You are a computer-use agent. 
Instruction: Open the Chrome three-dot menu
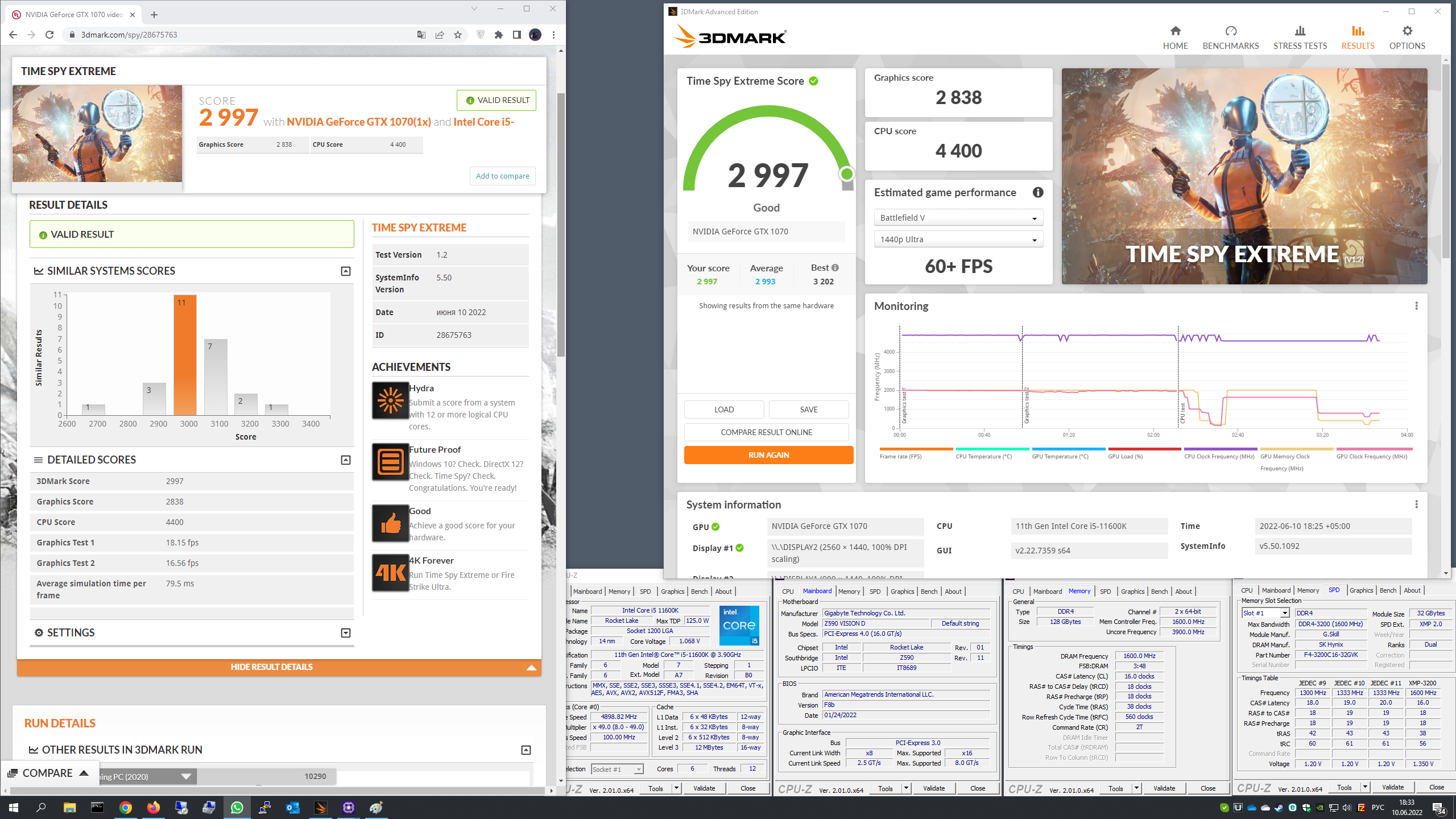(x=553, y=35)
